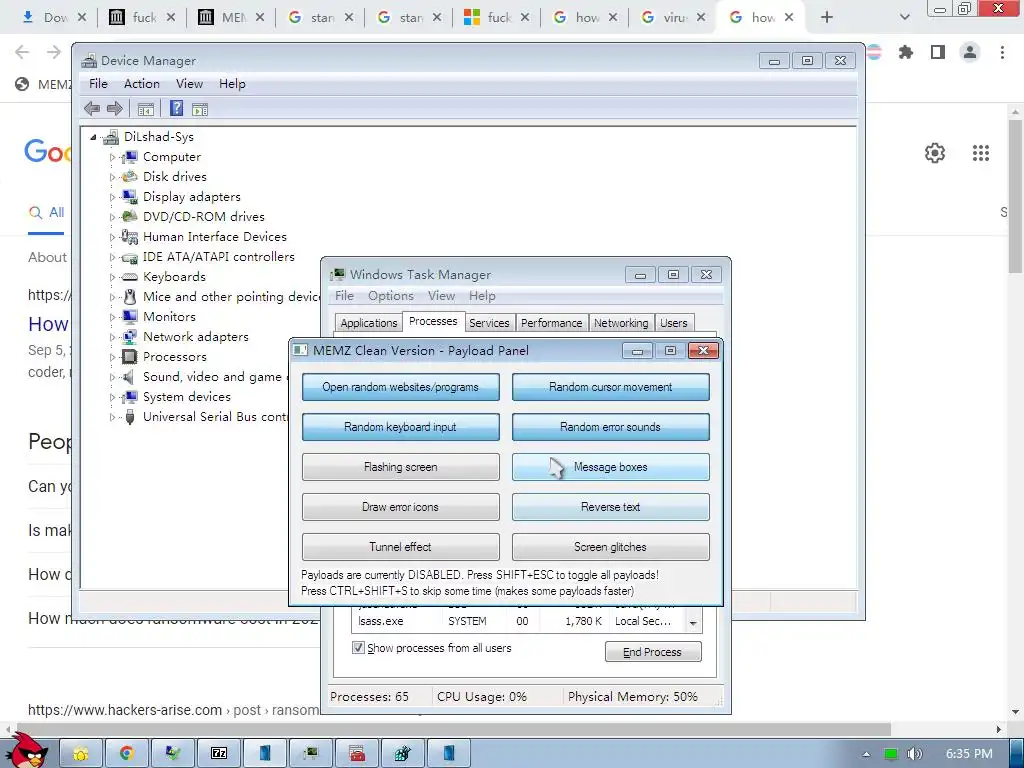Click the 6:35 PM taskbar clock
The width and height of the screenshot is (1024, 768).
969,754
